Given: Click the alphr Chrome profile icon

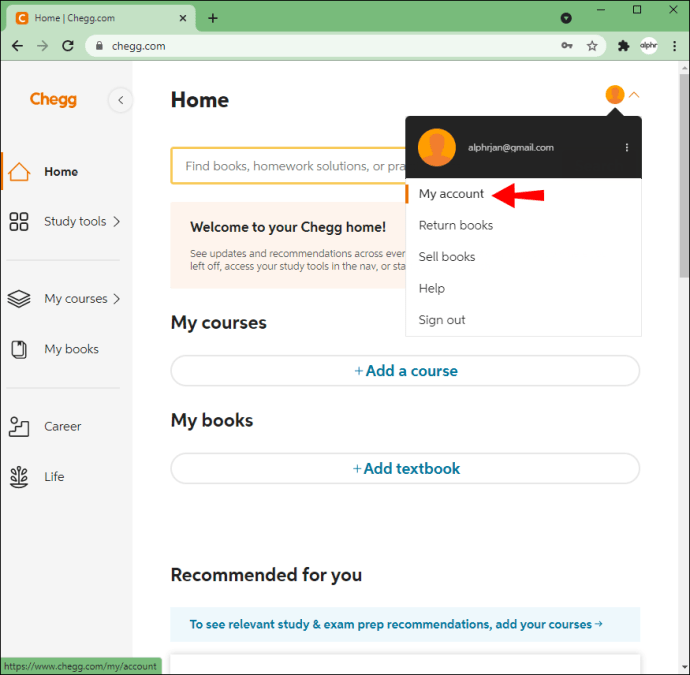Looking at the screenshot, I should [x=649, y=46].
